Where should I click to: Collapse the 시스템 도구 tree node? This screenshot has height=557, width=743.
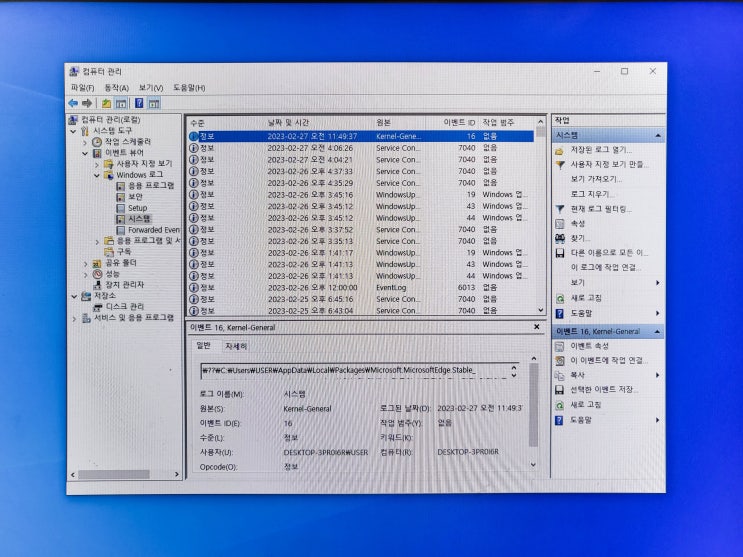73,131
